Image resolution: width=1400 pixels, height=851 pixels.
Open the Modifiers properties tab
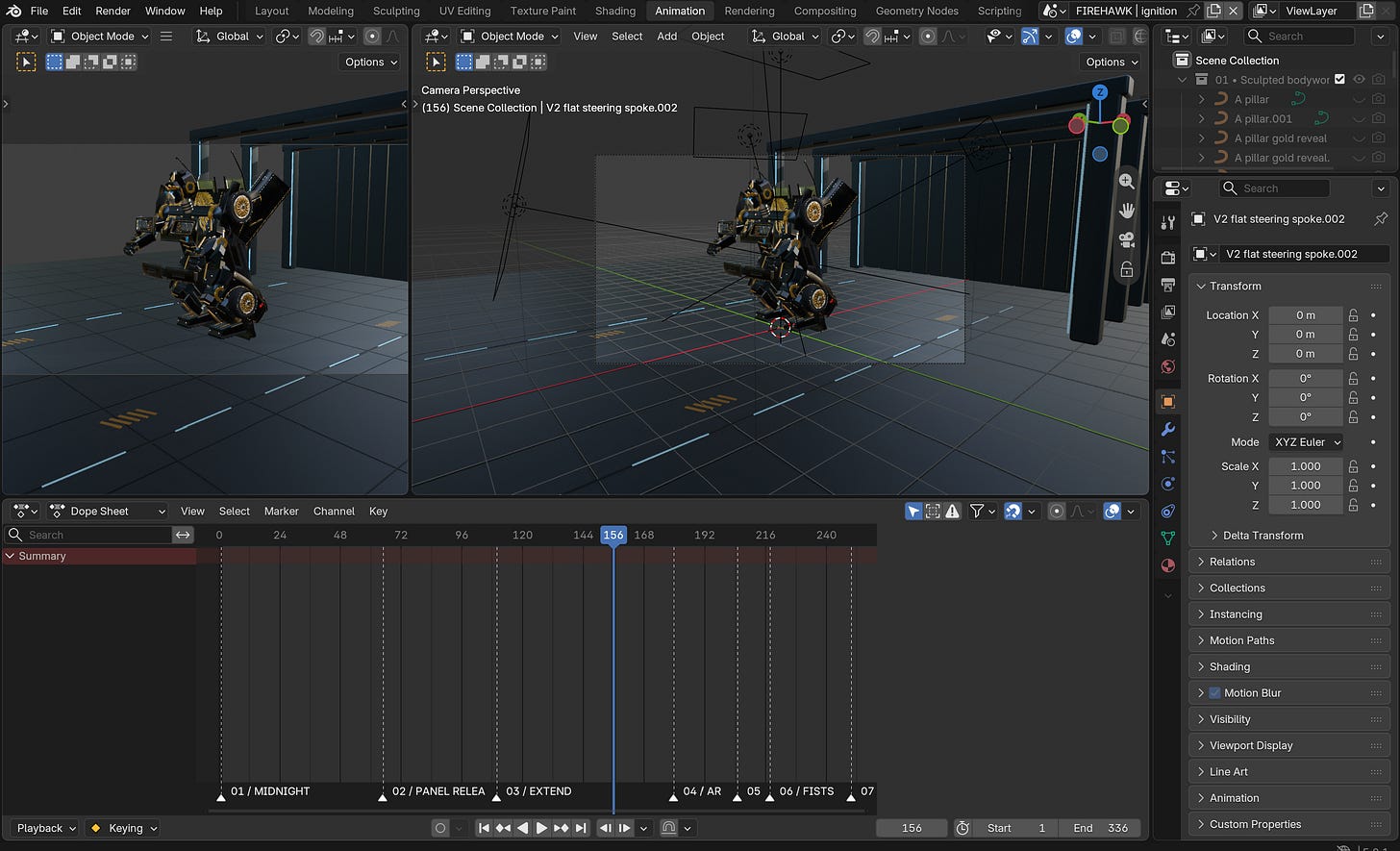[1168, 429]
